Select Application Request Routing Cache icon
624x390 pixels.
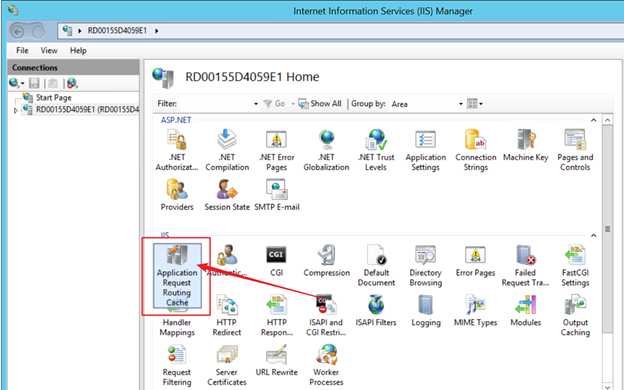coord(177,276)
